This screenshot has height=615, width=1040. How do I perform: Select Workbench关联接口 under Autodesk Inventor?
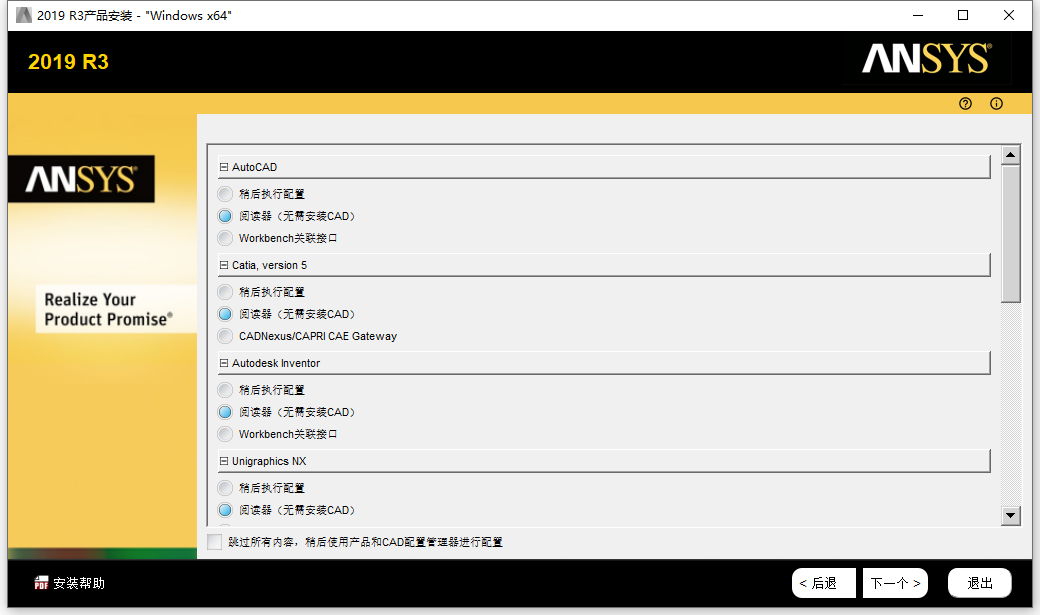(x=225, y=434)
